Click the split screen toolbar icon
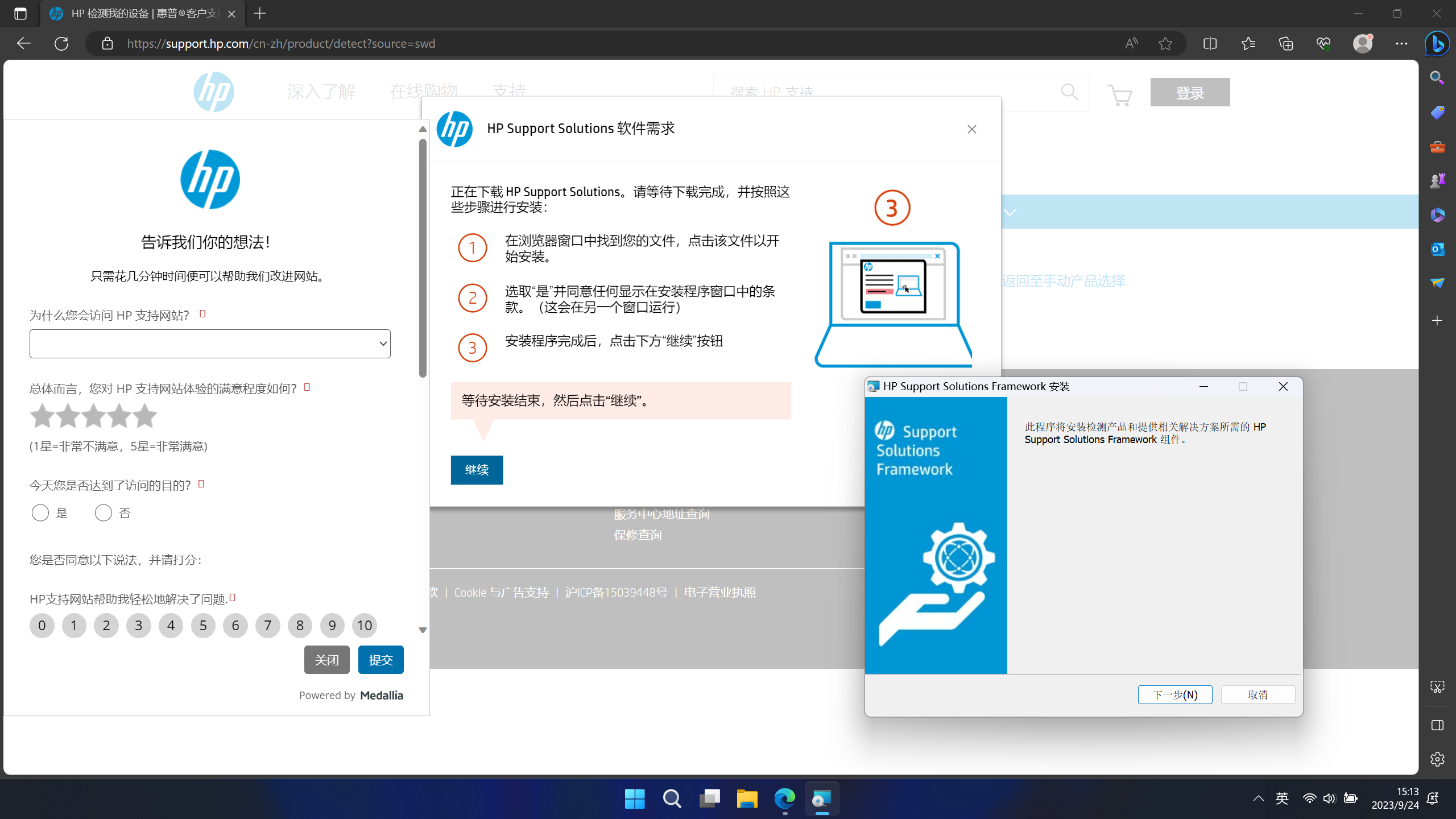Viewport: 1456px width, 819px height. [x=1210, y=44]
